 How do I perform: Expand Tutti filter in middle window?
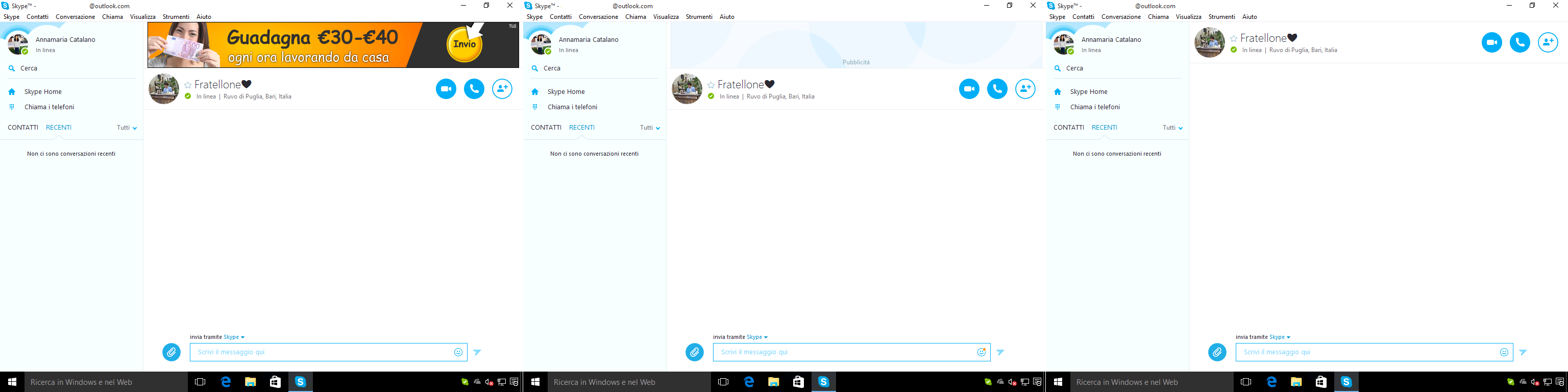coord(649,128)
